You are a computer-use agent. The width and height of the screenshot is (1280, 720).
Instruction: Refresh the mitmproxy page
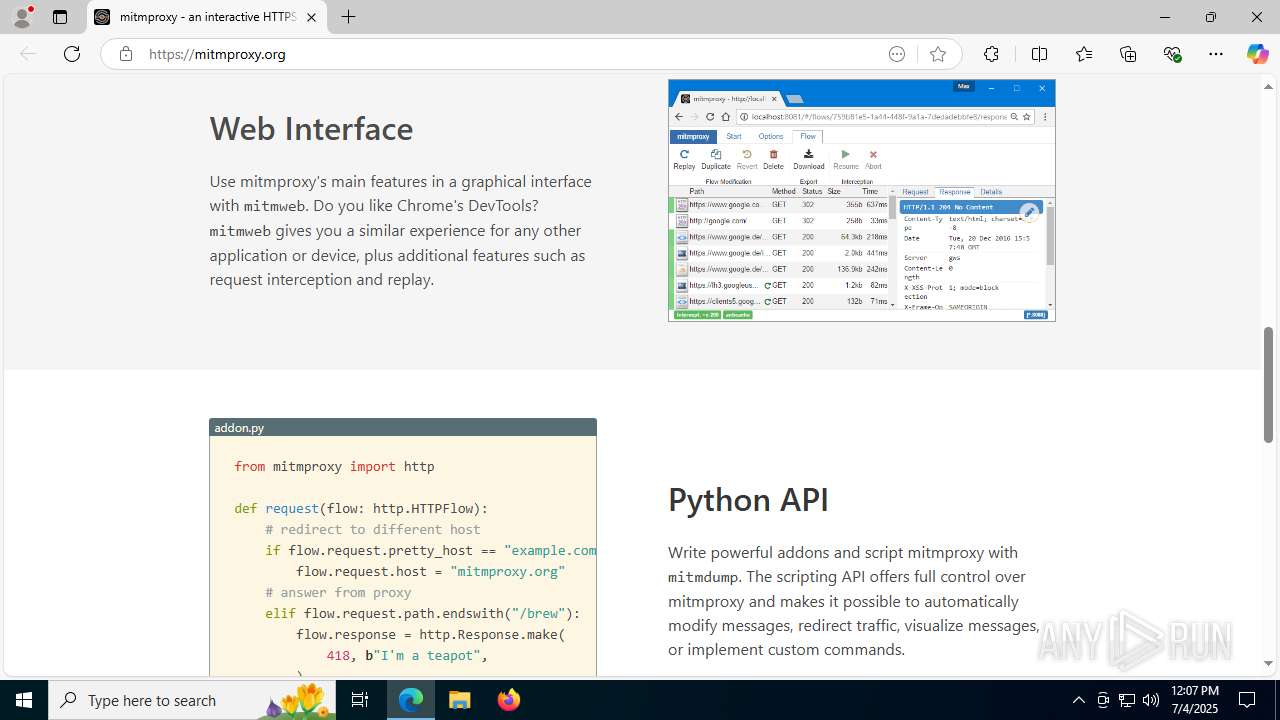[72, 54]
